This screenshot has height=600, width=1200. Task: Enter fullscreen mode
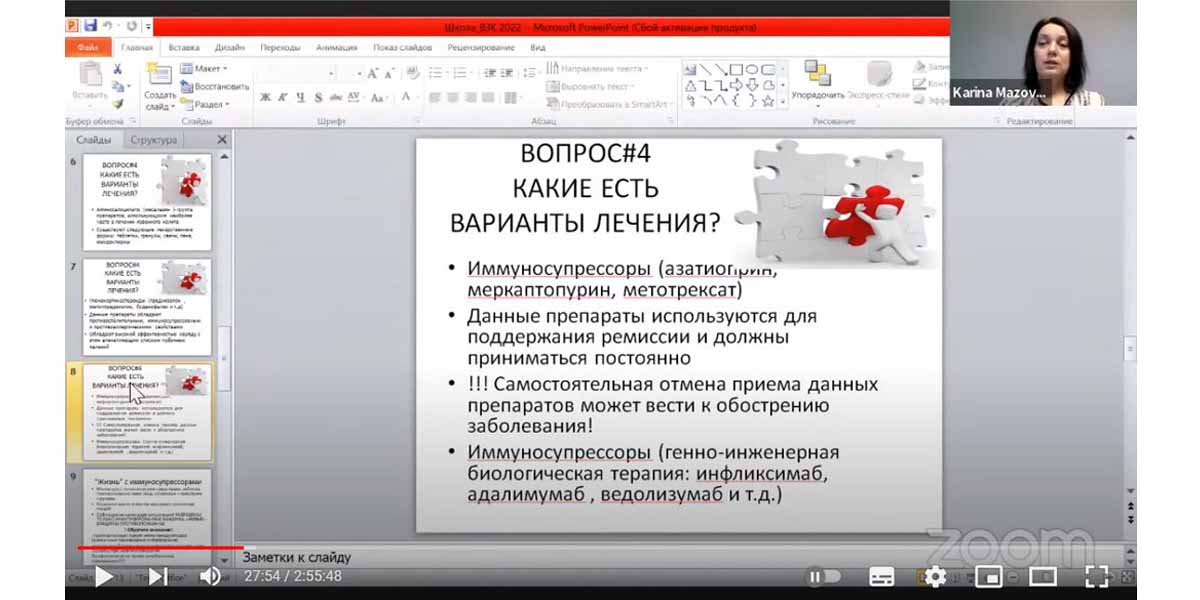pyautogui.click(x=1096, y=577)
